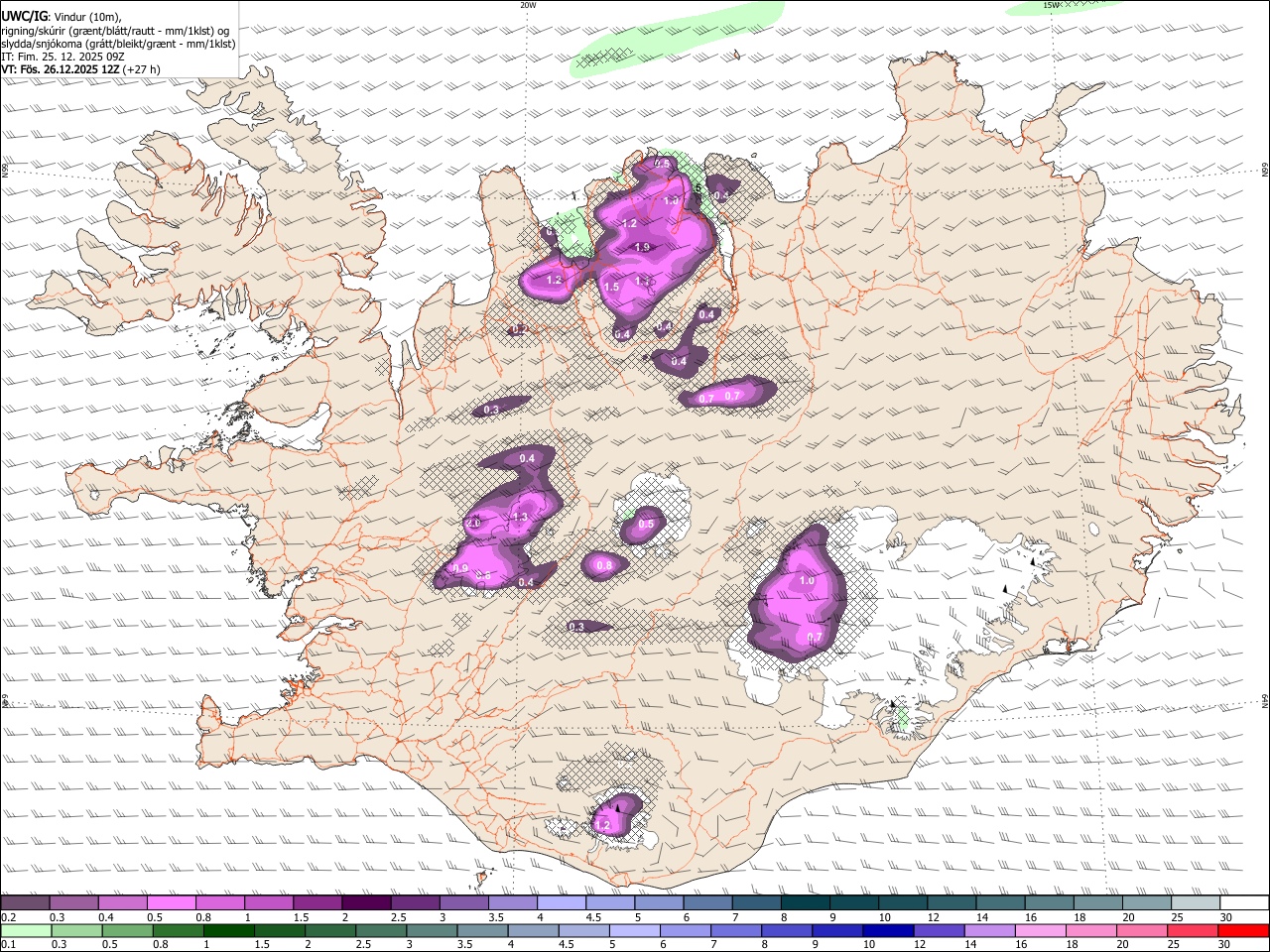Click the "IT: Fim. 25. 12. 2025 09Z" line
1270x952 pixels.
pos(63,57)
